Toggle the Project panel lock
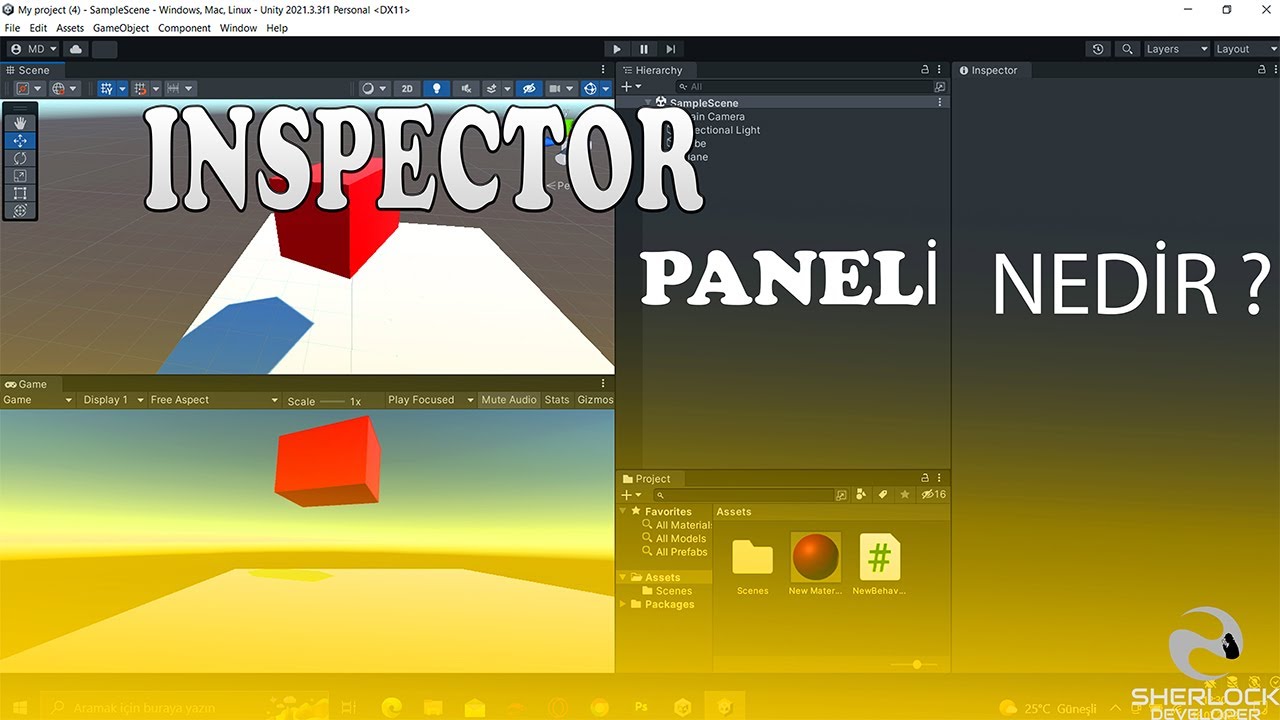 [x=925, y=478]
